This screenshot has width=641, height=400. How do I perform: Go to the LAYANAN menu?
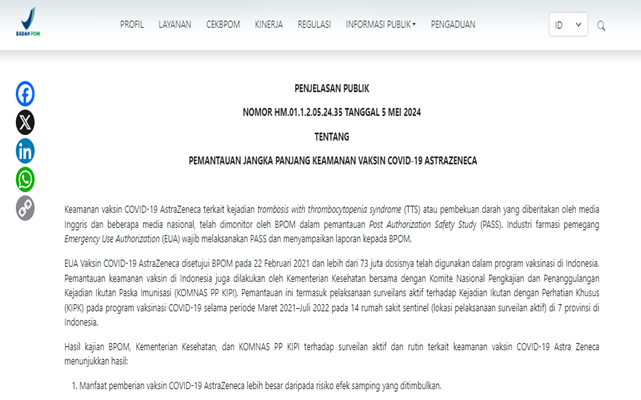[175, 24]
